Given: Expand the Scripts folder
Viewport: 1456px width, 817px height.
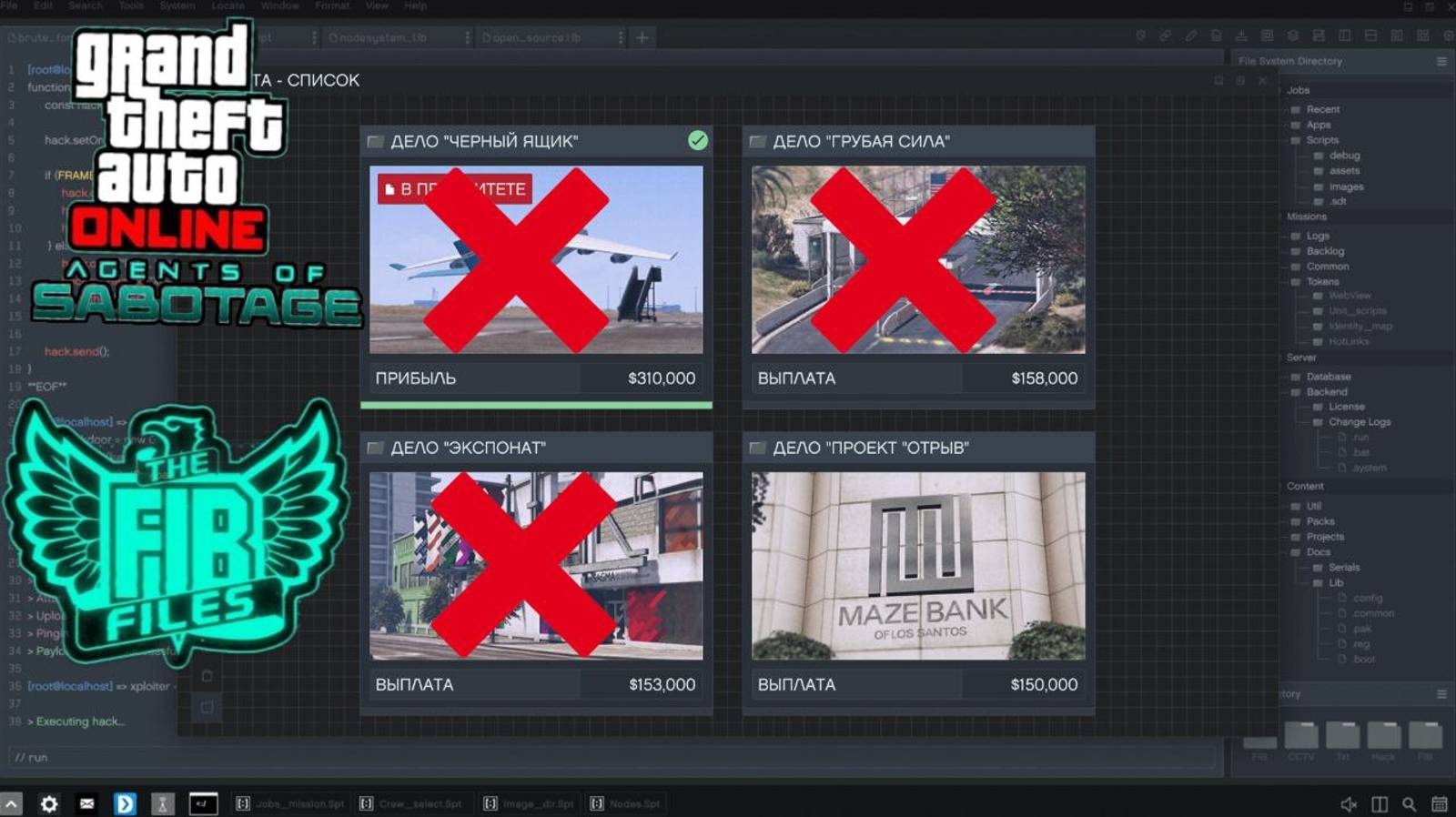Looking at the screenshot, I should click(1315, 140).
